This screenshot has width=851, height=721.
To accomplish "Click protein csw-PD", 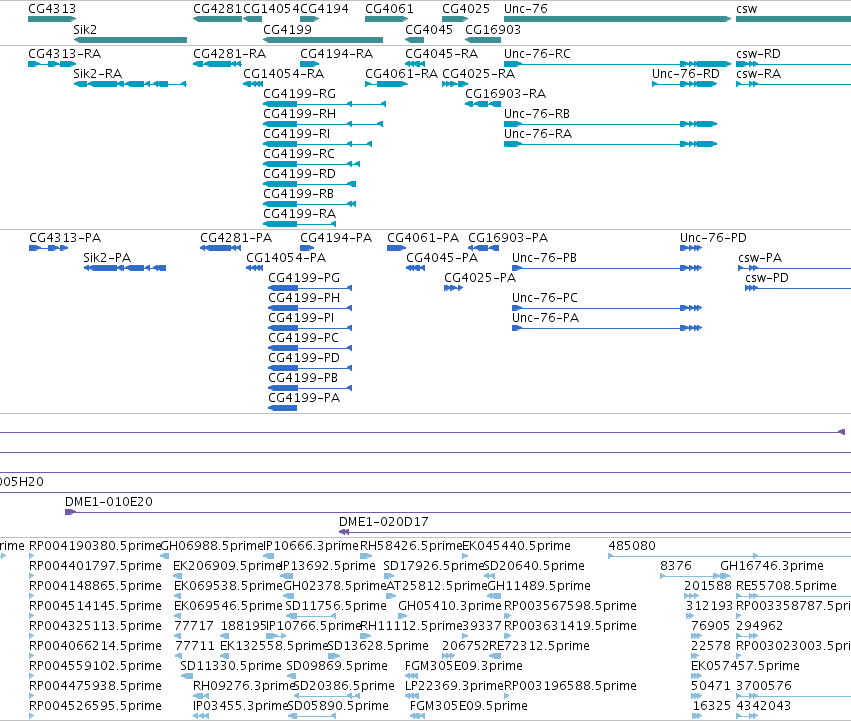I will click(x=798, y=288).
